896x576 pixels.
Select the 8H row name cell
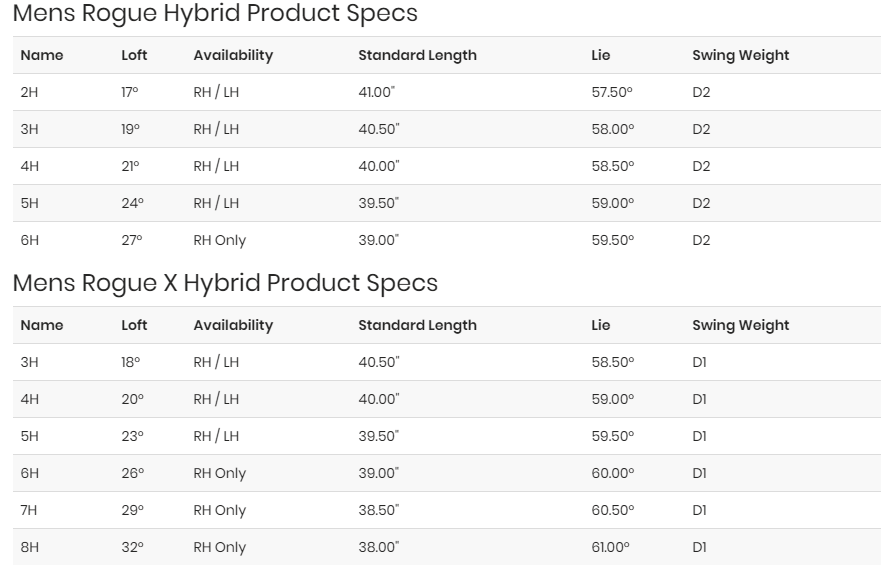(30, 547)
